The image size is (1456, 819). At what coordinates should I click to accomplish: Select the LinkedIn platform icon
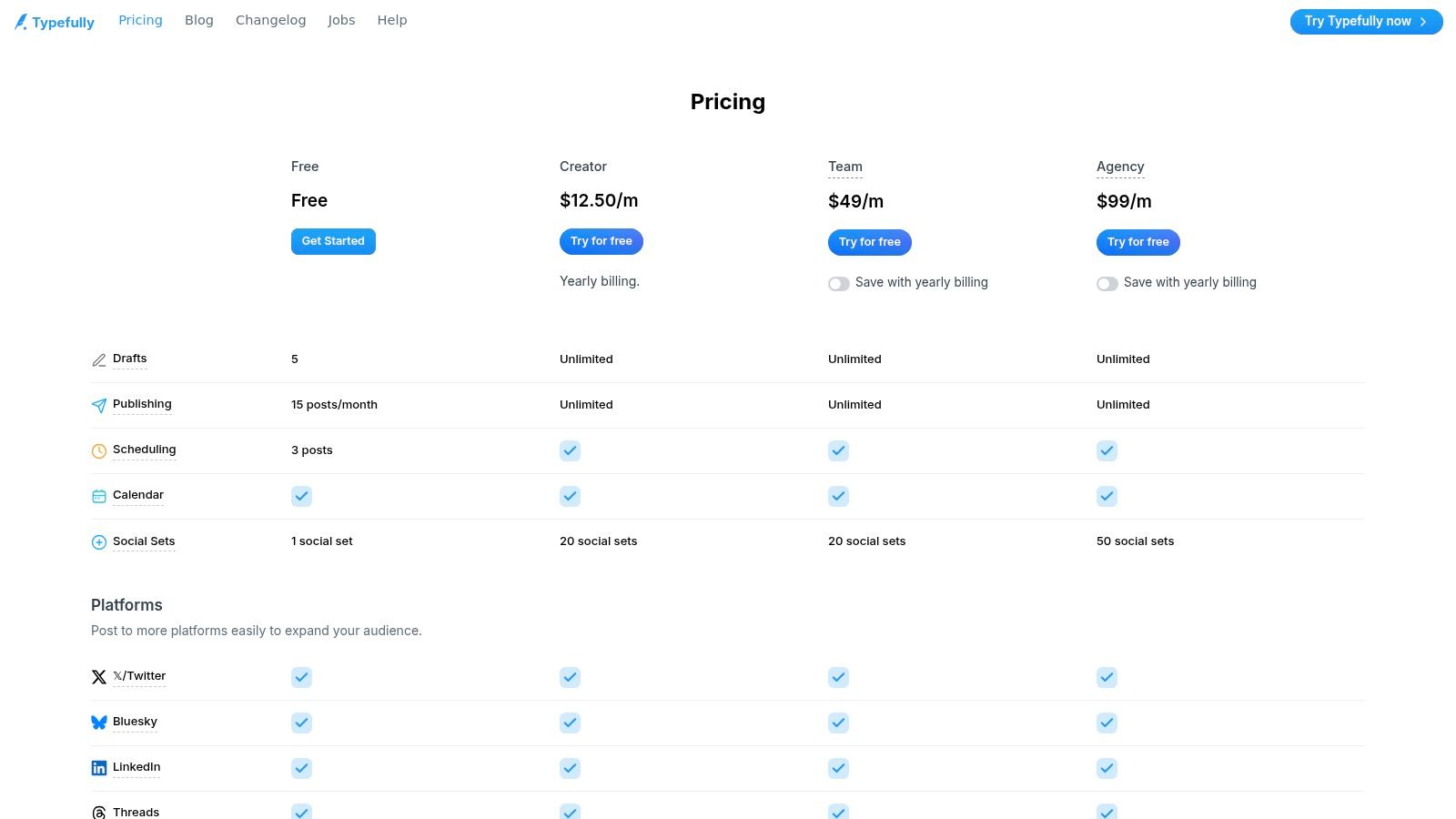pos(99,767)
